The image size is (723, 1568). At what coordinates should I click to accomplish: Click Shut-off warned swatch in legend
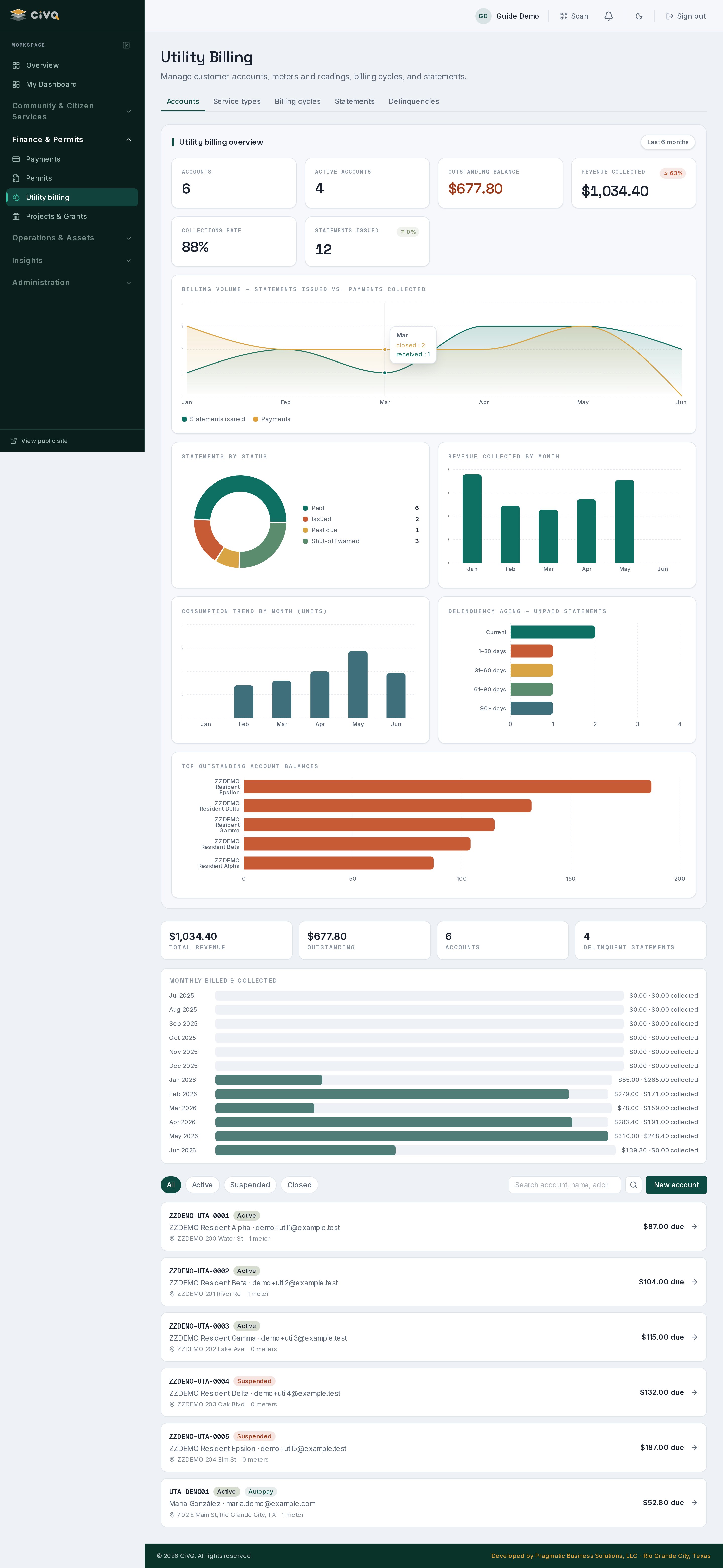click(x=305, y=541)
